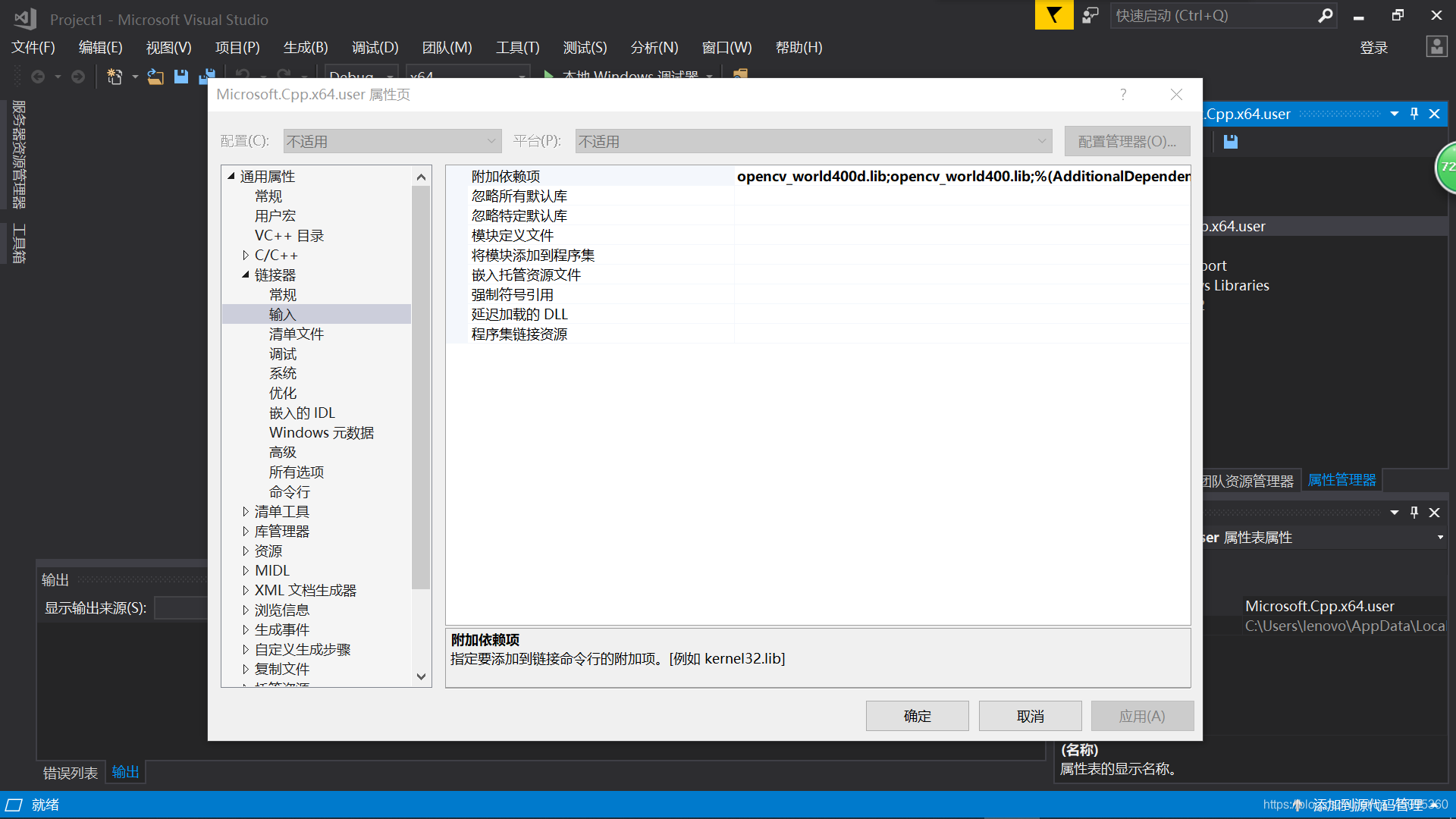Viewport: 1456px width, 819px height.
Task: Expand the C/C++ tree node
Action: tap(246, 256)
